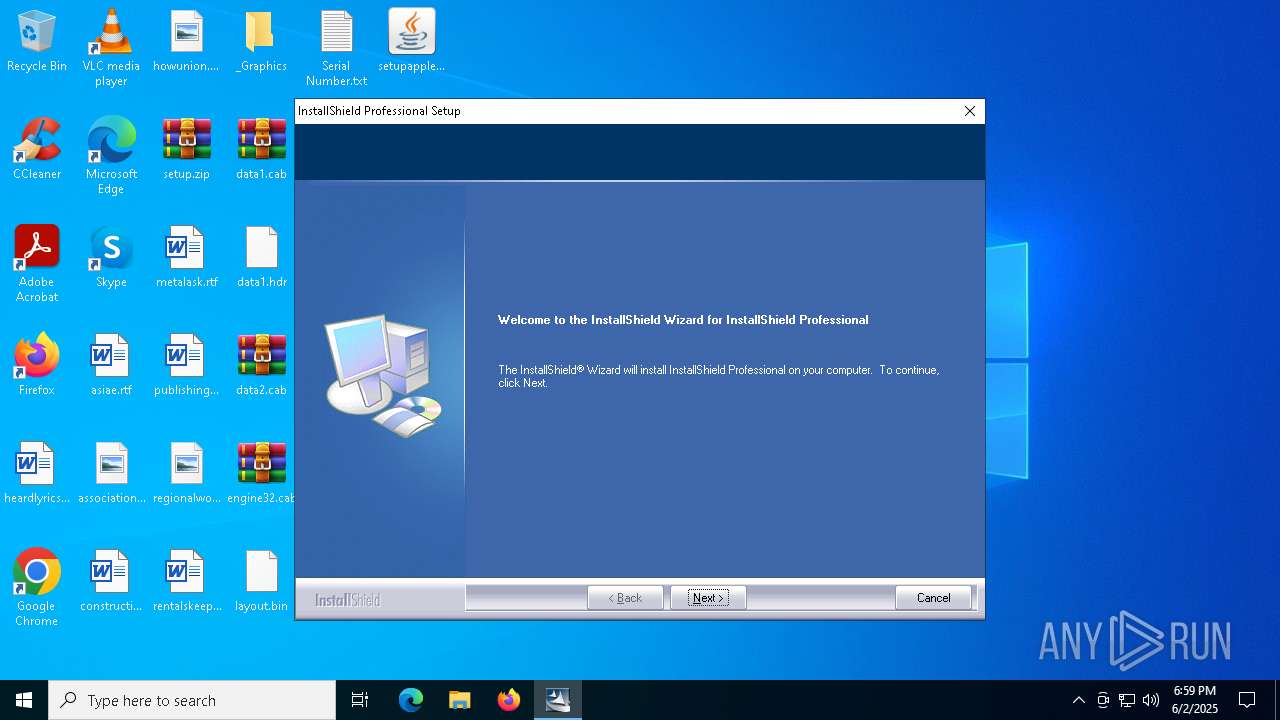Launch Skype from the desktop
Viewport: 1280px width, 720px height.
111,258
